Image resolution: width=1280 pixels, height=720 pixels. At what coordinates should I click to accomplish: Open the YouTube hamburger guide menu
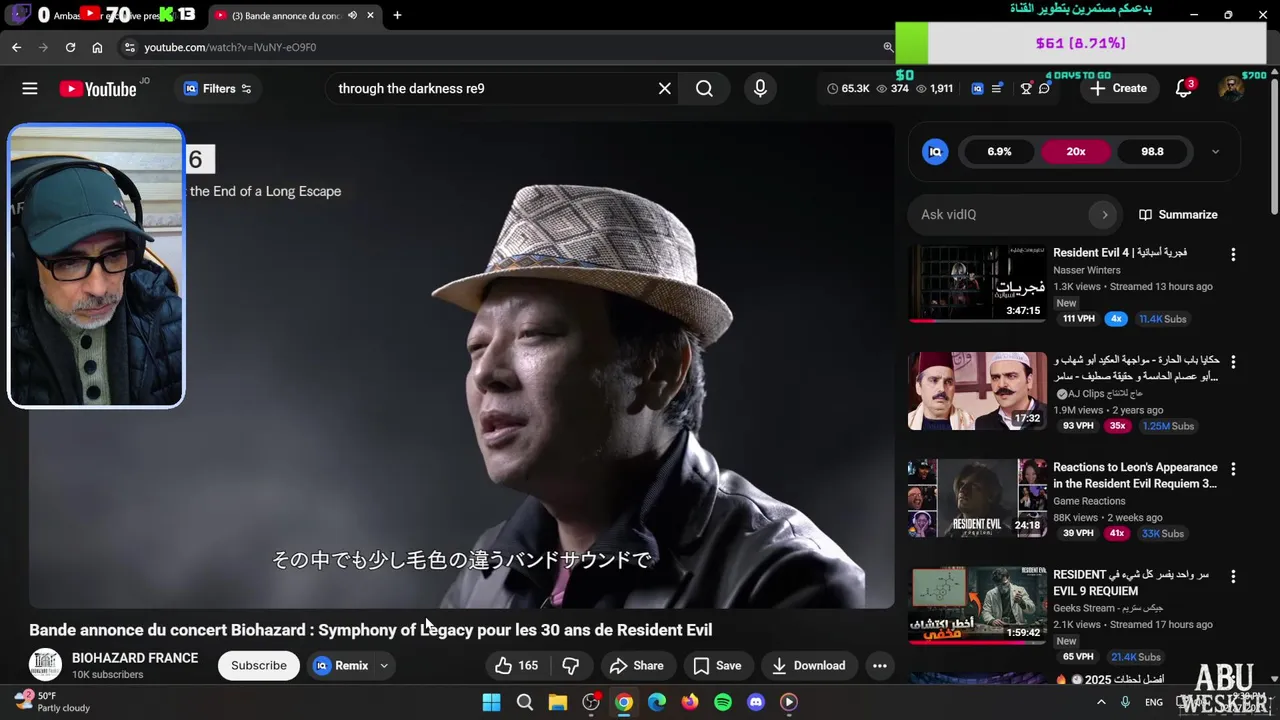point(30,89)
